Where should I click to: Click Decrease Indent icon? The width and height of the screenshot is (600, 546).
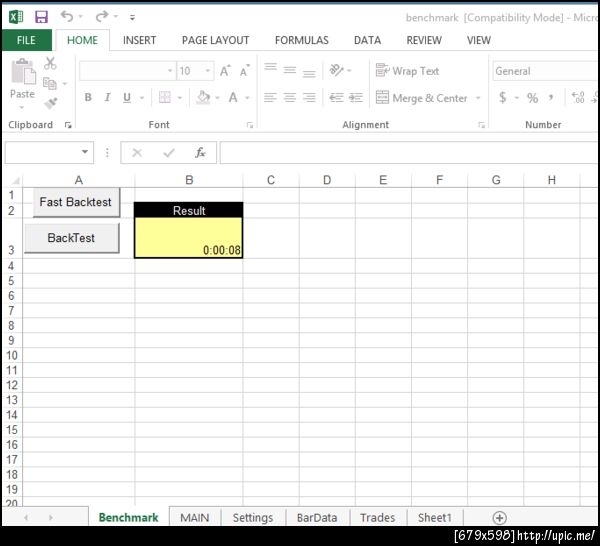coord(336,98)
